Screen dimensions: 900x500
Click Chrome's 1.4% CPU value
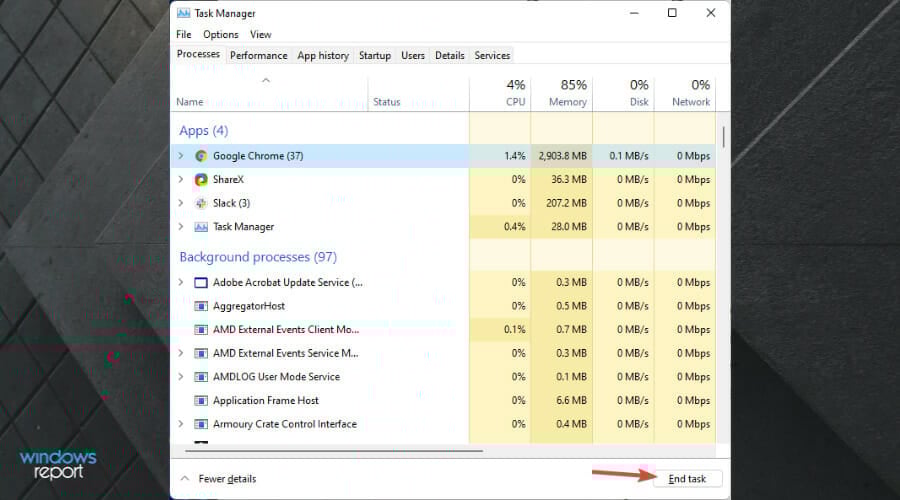point(514,156)
